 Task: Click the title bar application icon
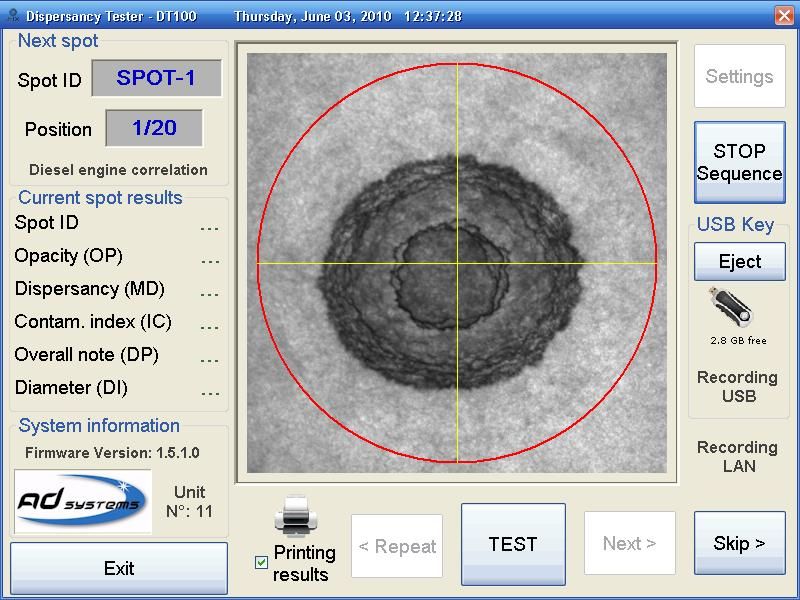tap(14, 16)
